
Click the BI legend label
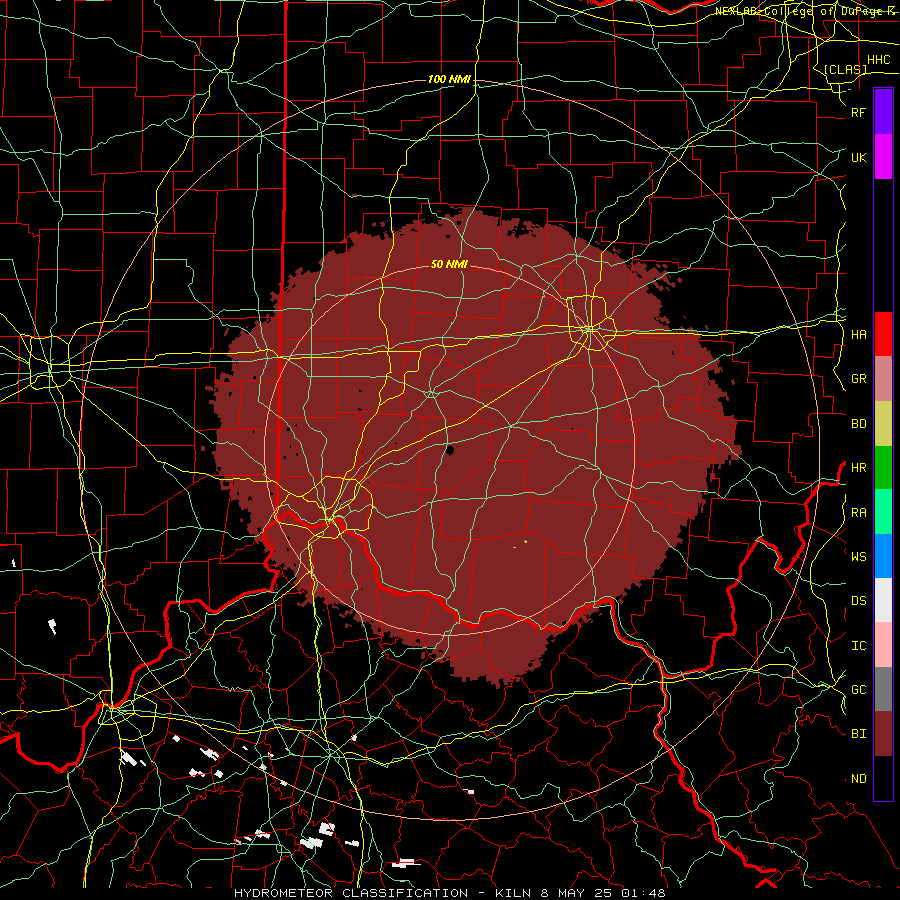click(858, 734)
